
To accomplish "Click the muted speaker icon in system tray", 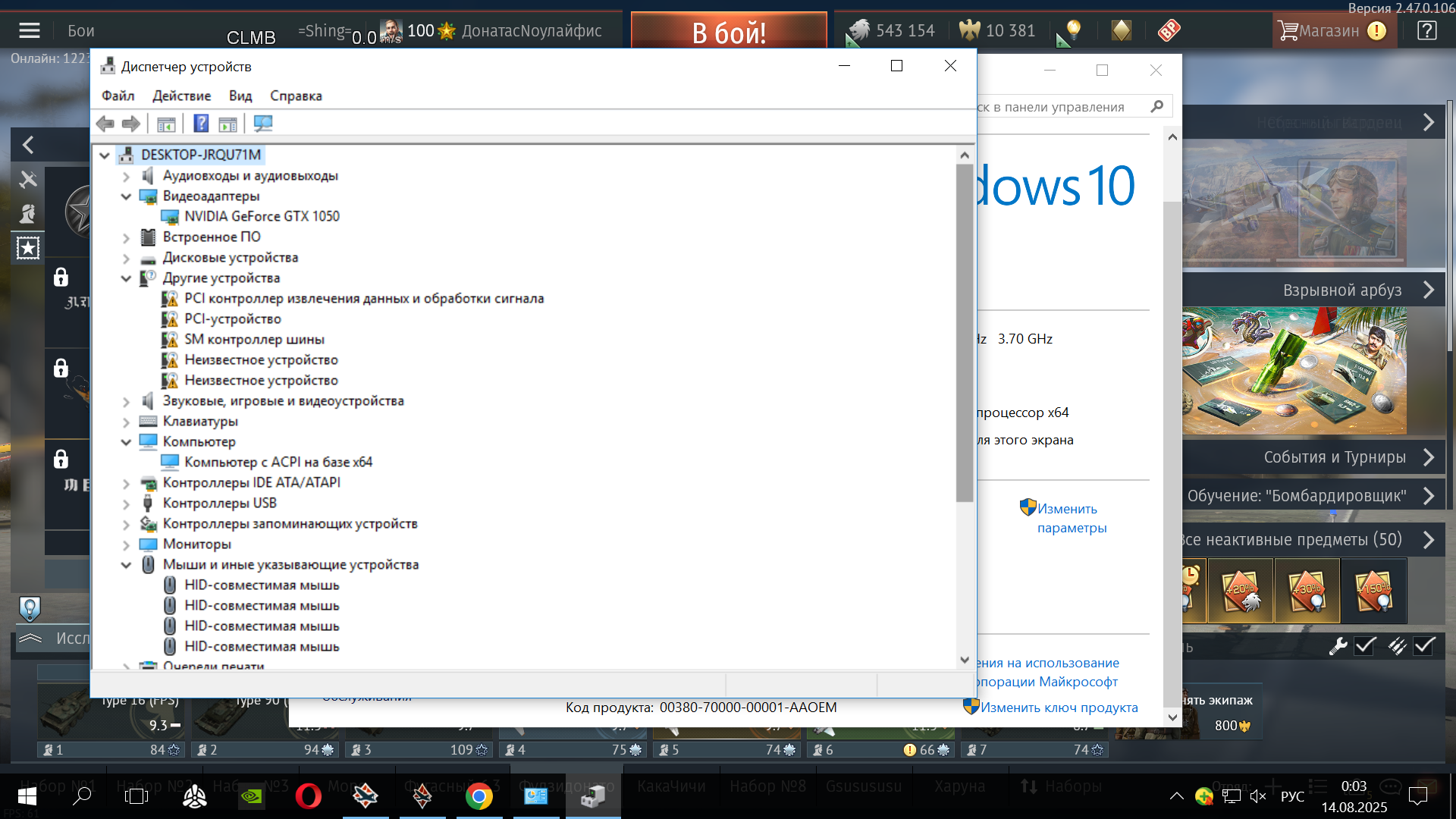I will point(1258,796).
